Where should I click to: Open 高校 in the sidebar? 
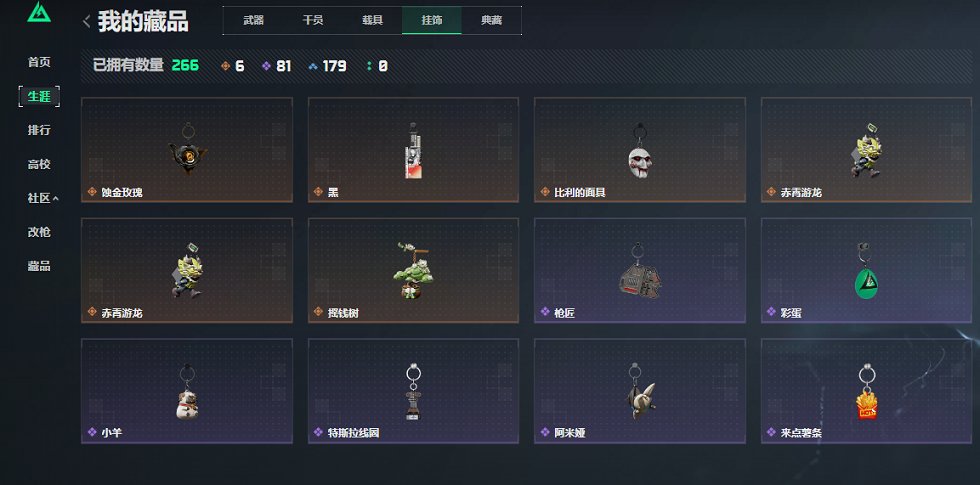point(39,164)
